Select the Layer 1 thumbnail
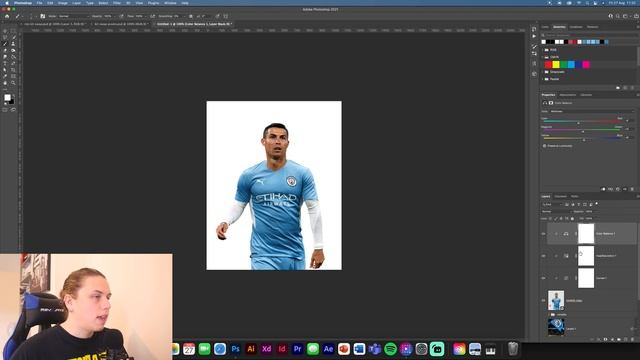The height and width of the screenshot is (360, 640). 556,327
